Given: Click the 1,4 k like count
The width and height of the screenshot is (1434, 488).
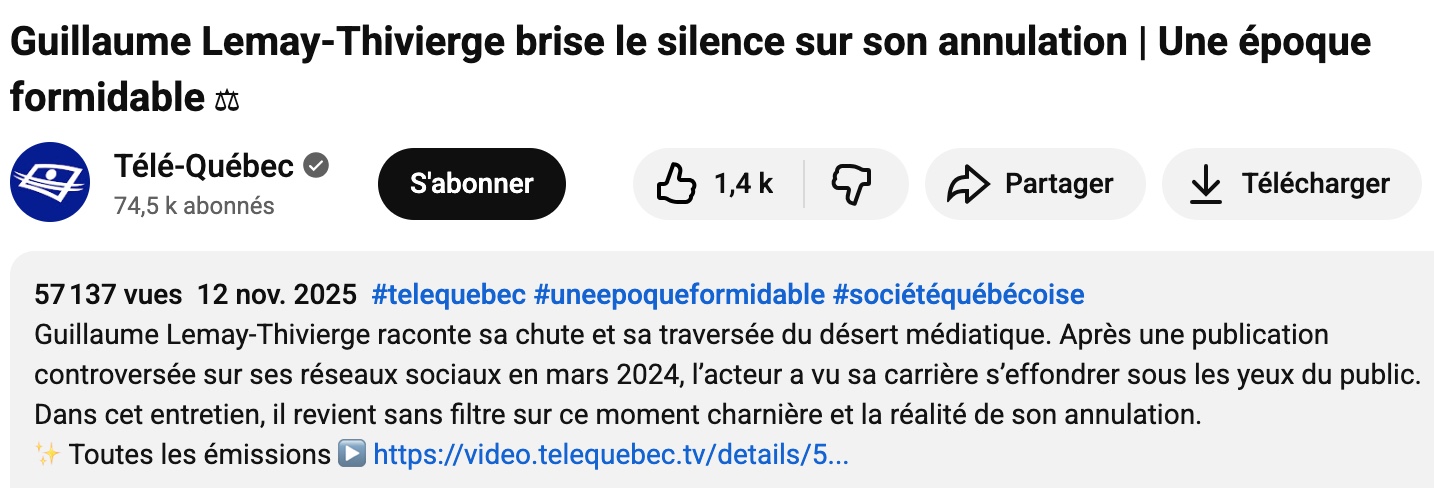Looking at the screenshot, I should [743, 184].
